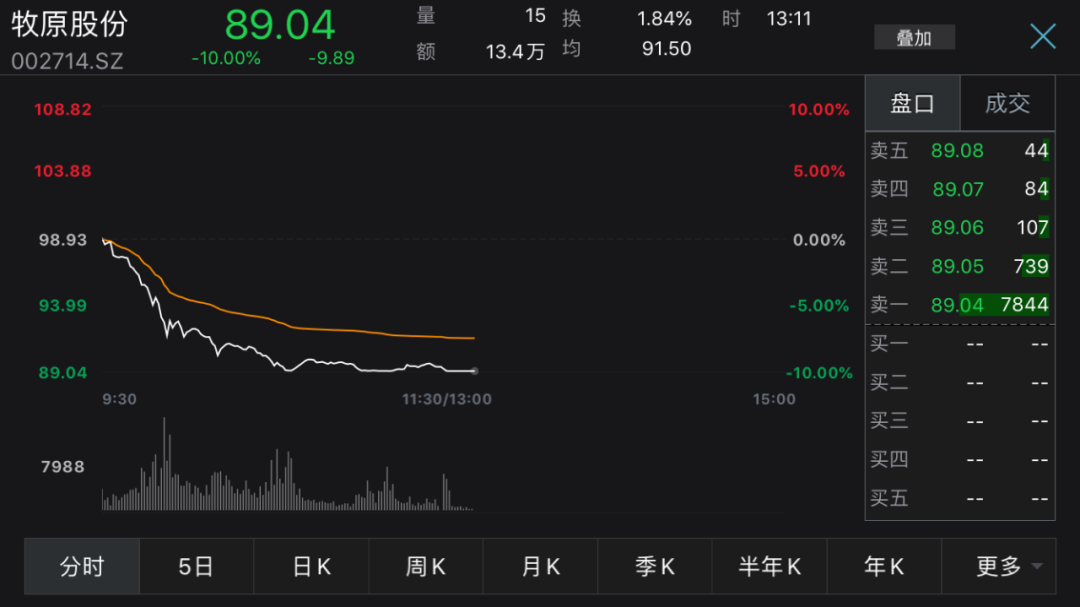
Task: Click the 93.99 price axis label
Action: 63,305
